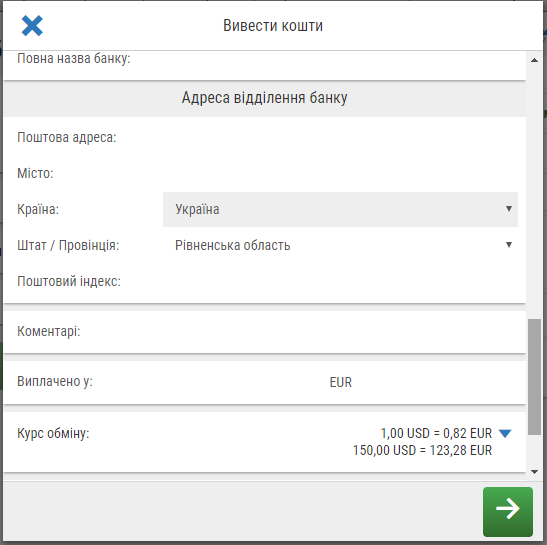Click the Повна назва банку field
Viewport: 547px width, 545px height.
(340, 59)
